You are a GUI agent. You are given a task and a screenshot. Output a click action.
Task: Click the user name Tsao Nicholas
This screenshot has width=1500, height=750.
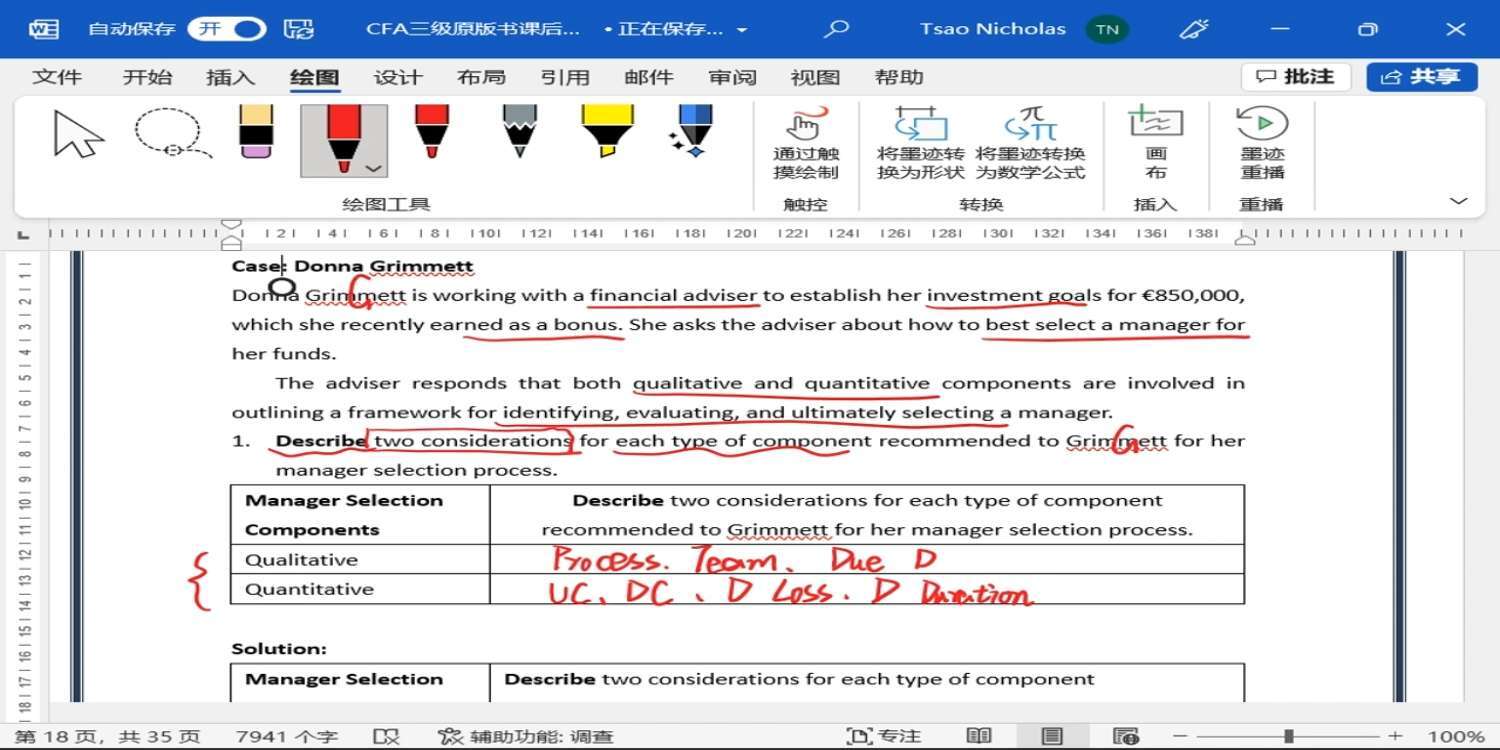(x=993, y=29)
